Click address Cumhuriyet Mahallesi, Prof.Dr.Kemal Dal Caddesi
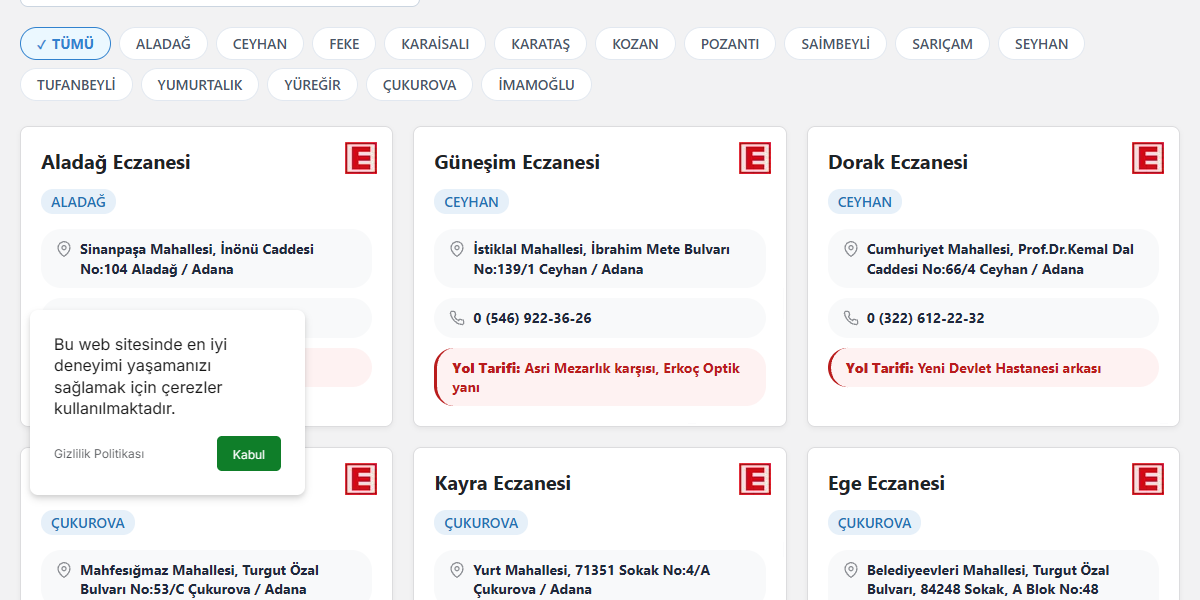1200x600 pixels. tap(1000, 259)
